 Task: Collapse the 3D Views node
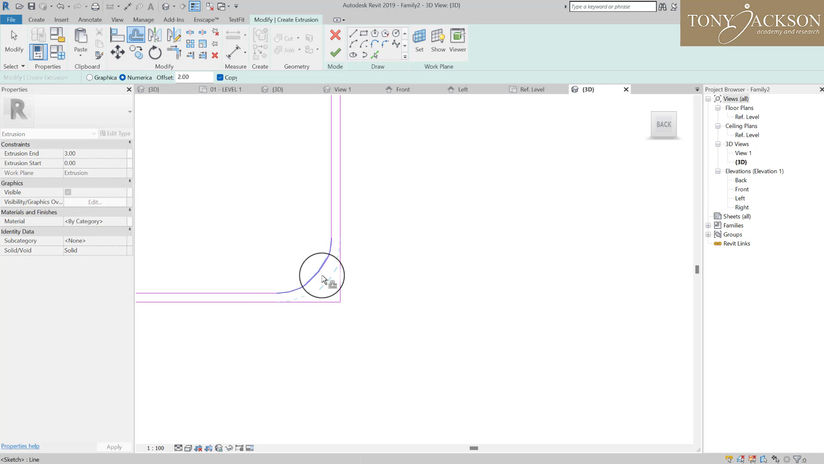point(717,144)
